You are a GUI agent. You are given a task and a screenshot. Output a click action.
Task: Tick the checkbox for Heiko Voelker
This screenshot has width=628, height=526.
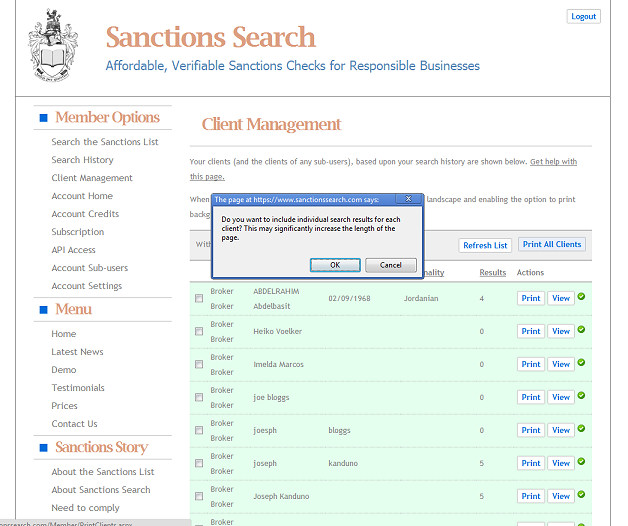coord(199,331)
